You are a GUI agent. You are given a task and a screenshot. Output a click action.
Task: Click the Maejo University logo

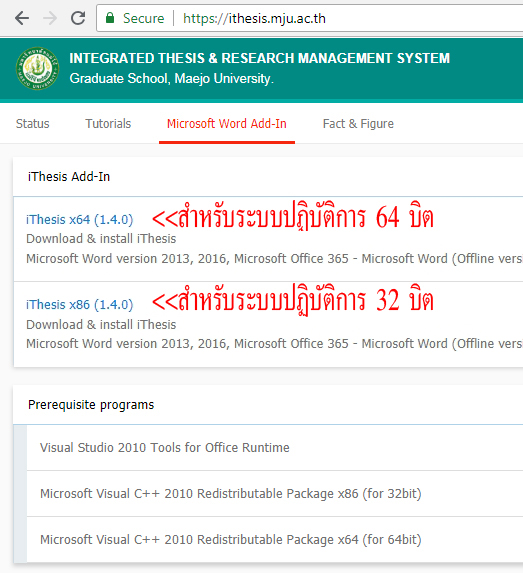(x=37, y=68)
